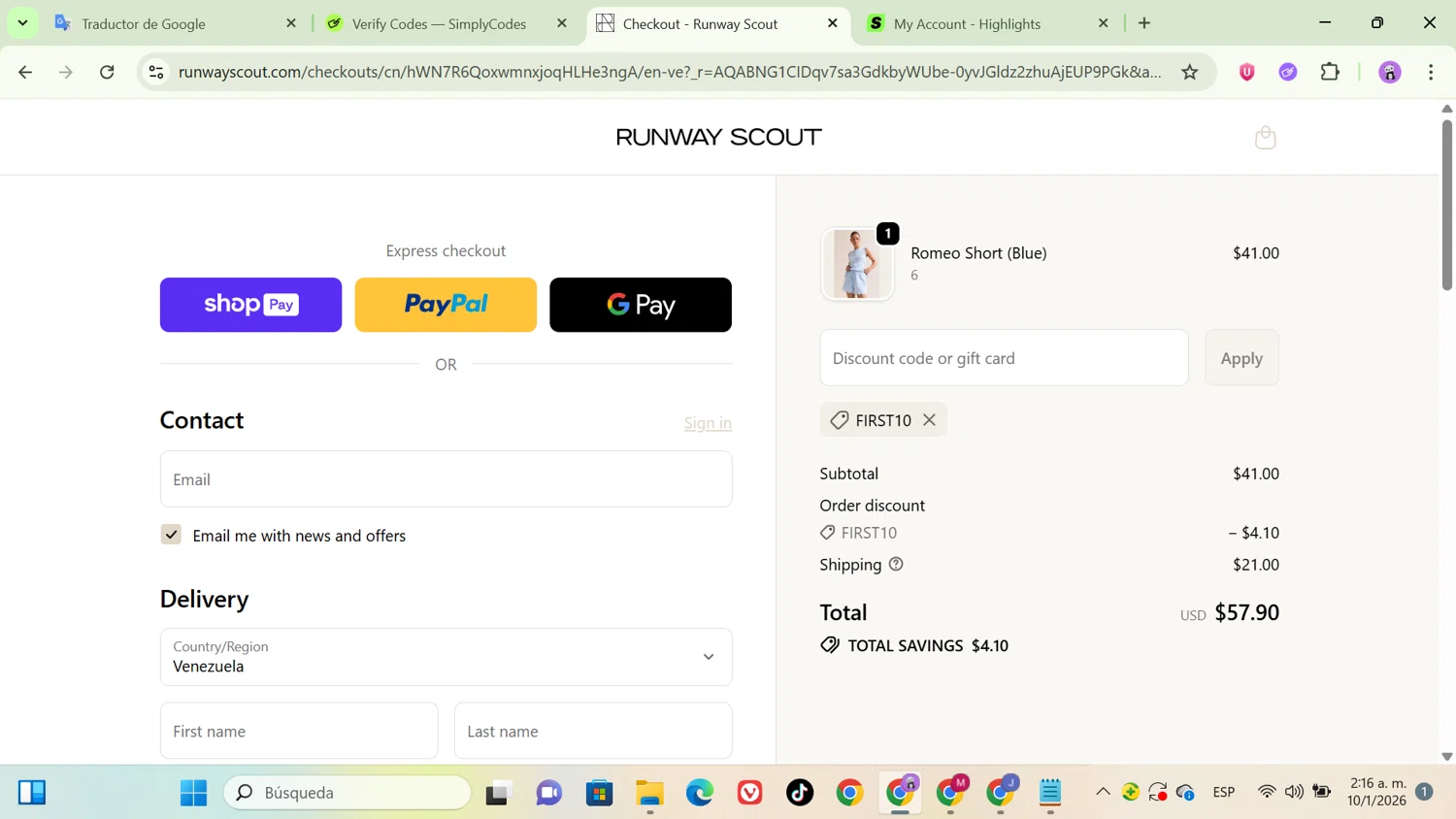1456x819 pixels.
Task: Open the Windows widgets panel icon
Action: click(32, 793)
